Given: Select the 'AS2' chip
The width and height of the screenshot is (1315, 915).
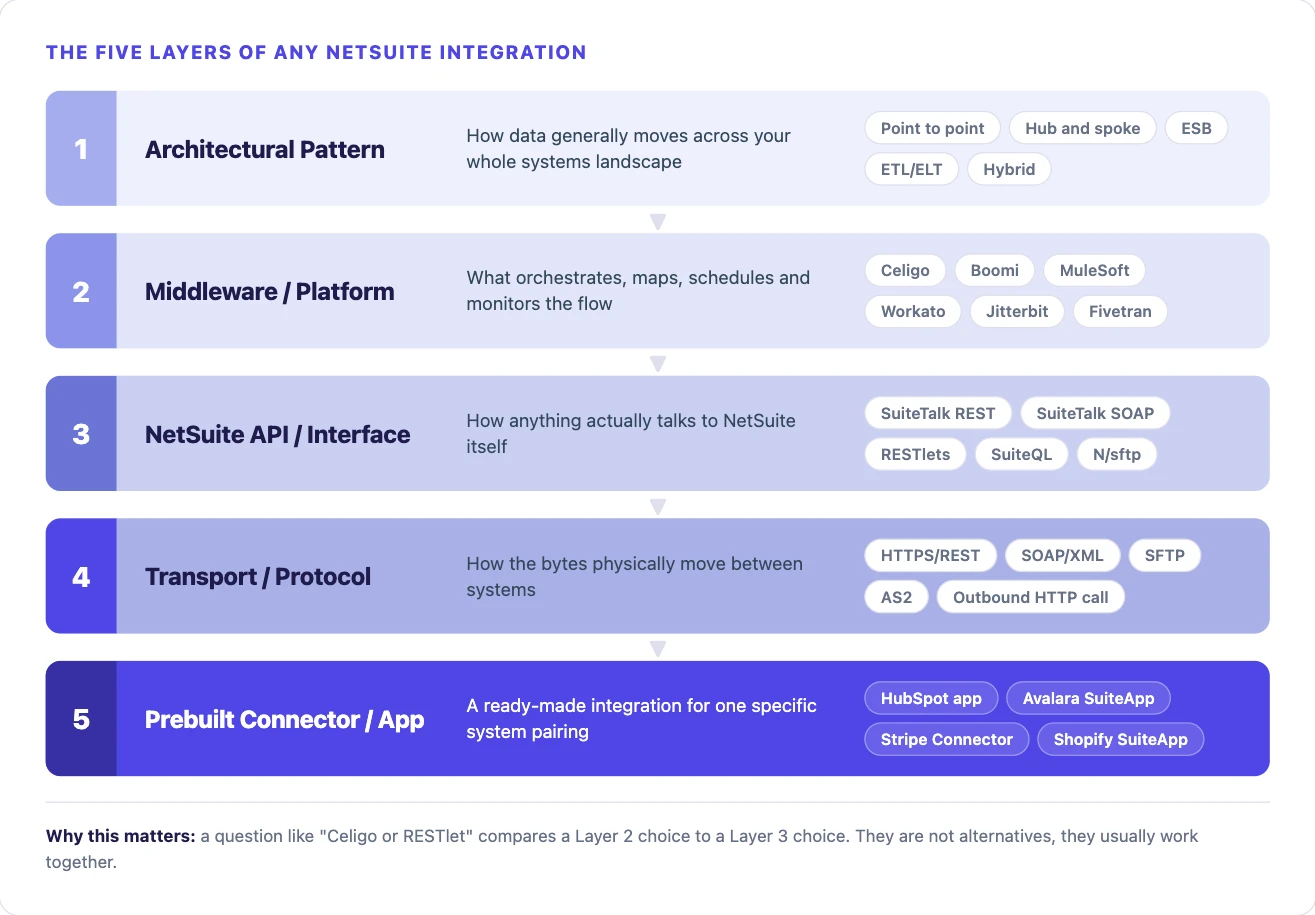Looking at the screenshot, I should pos(896,597).
